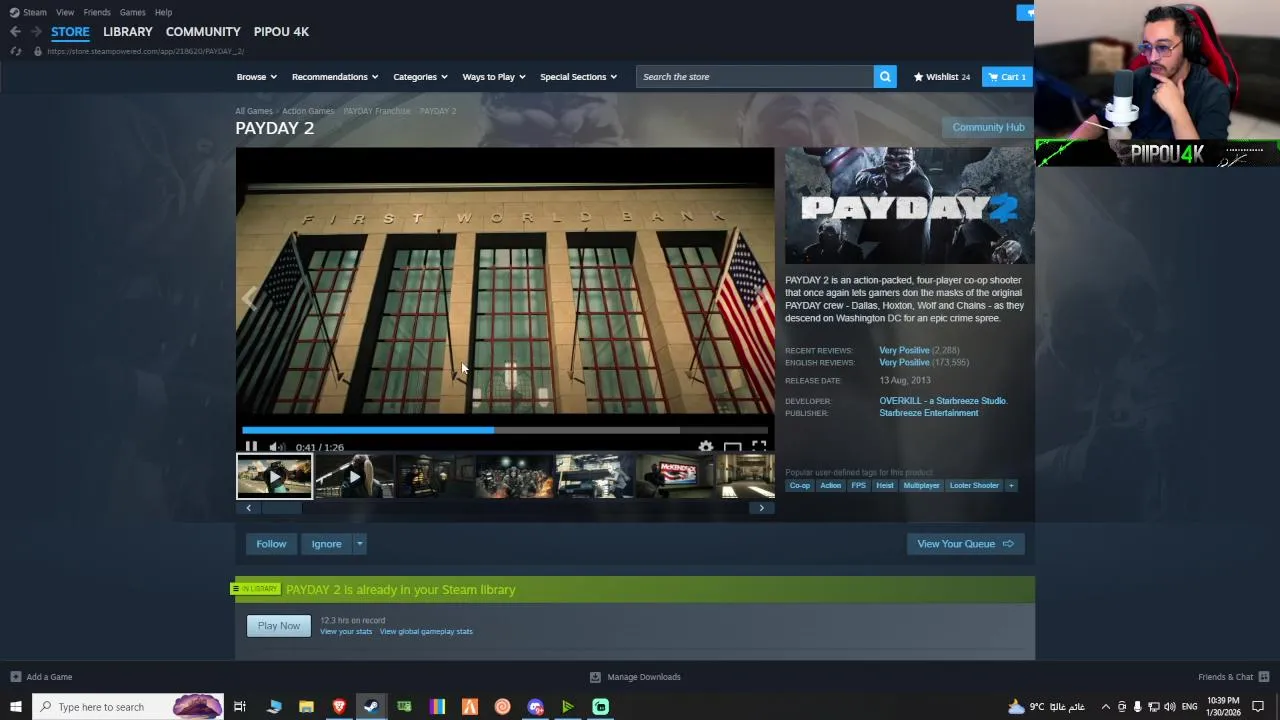
Task: Click the Action tag
Action: click(831, 486)
